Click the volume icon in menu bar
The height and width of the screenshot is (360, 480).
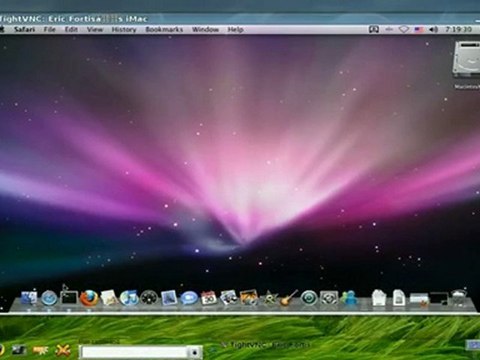coord(433,29)
